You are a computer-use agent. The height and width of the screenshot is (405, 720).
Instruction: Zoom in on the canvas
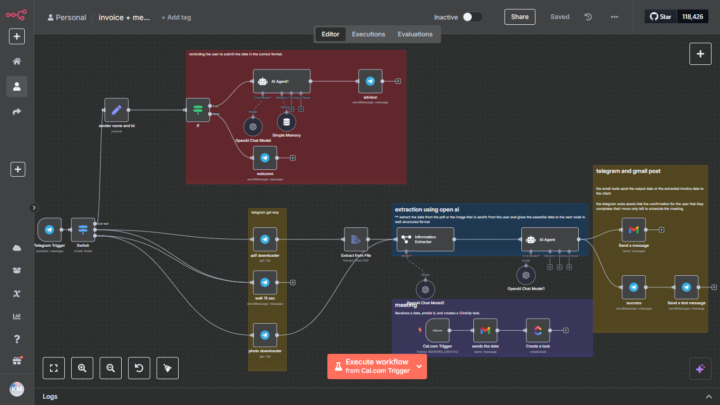(82, 367)
